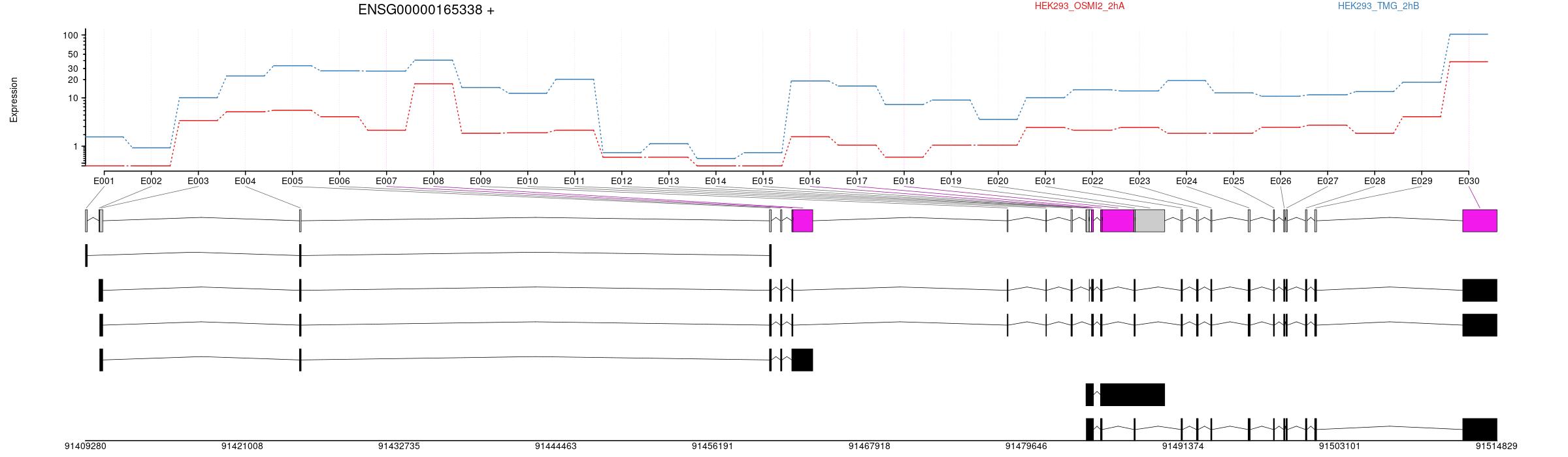1568x457 pixels.
Task: Click genomic coordinate 91503101
Action: (x=1340, y=447)
